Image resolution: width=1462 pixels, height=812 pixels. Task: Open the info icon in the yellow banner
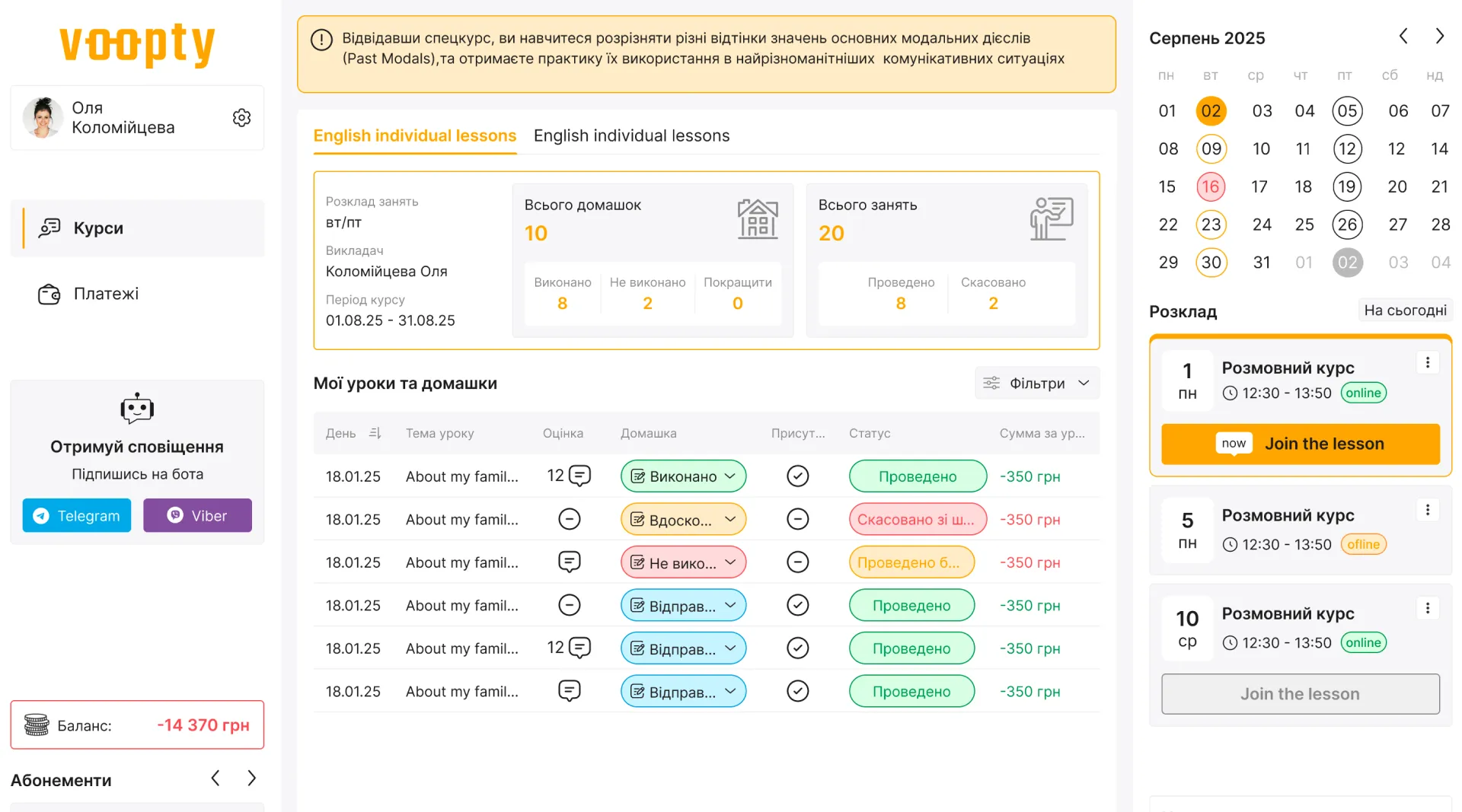[x=321, y=40]
